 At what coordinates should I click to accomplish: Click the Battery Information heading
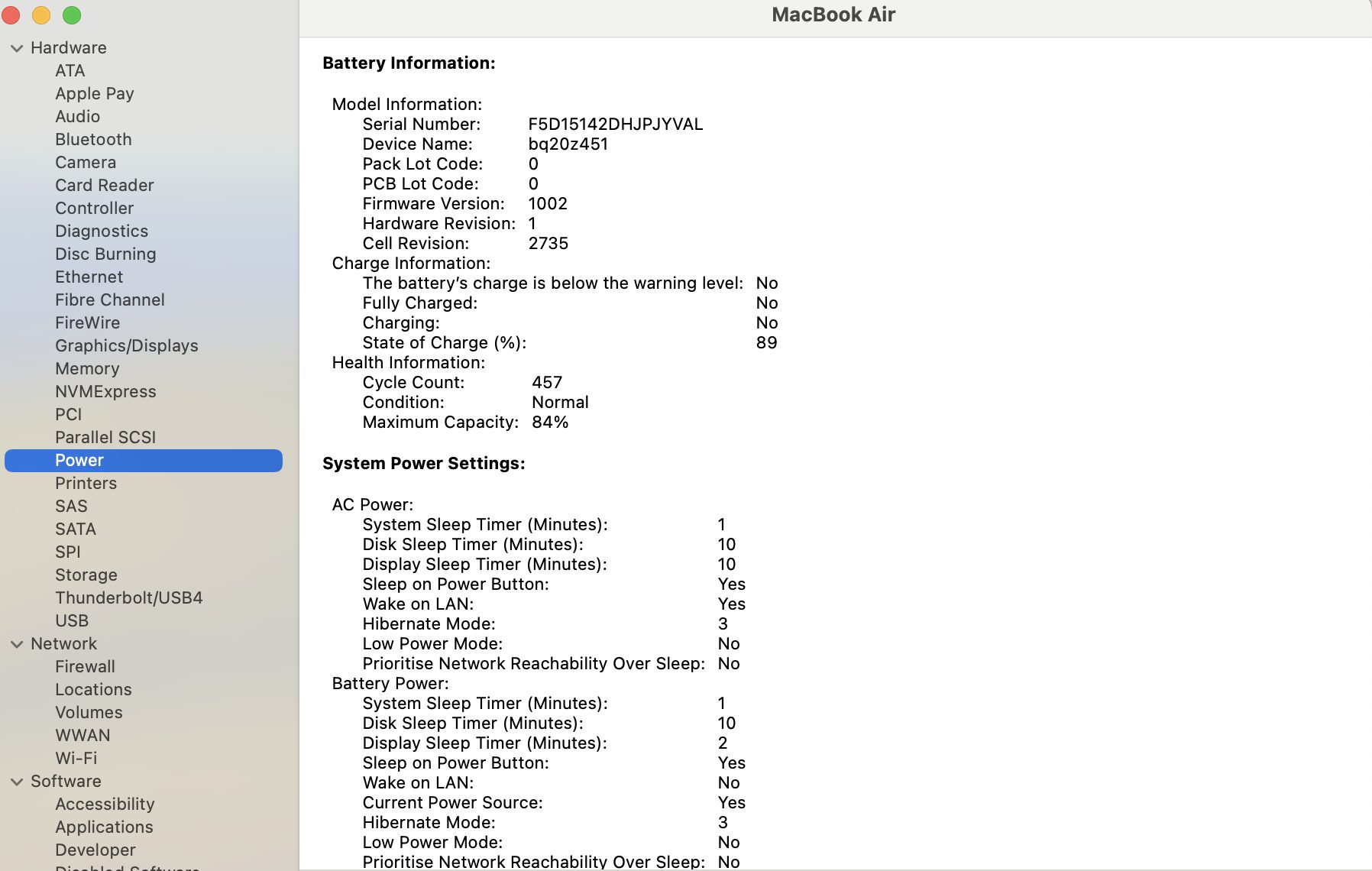tap(409, 63)
